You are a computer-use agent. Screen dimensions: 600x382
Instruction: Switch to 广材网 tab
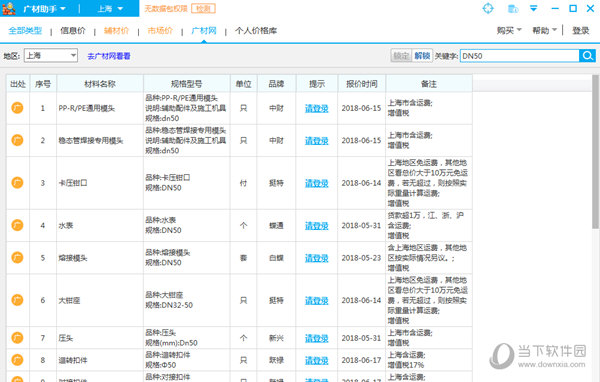pyautogui.click(x=204, y=31)
